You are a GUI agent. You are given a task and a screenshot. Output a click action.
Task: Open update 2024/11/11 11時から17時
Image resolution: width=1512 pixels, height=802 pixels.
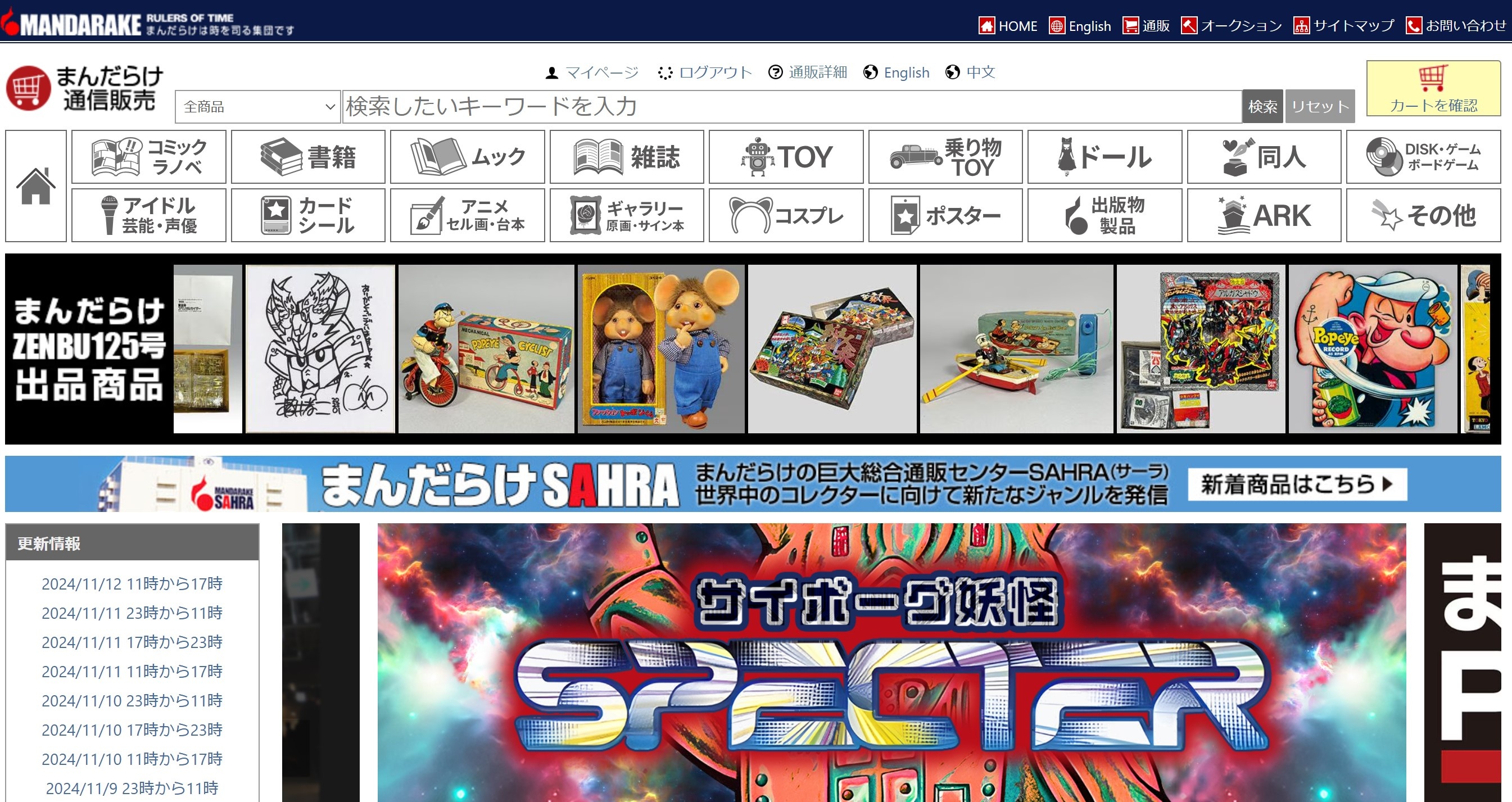[132, 671]
